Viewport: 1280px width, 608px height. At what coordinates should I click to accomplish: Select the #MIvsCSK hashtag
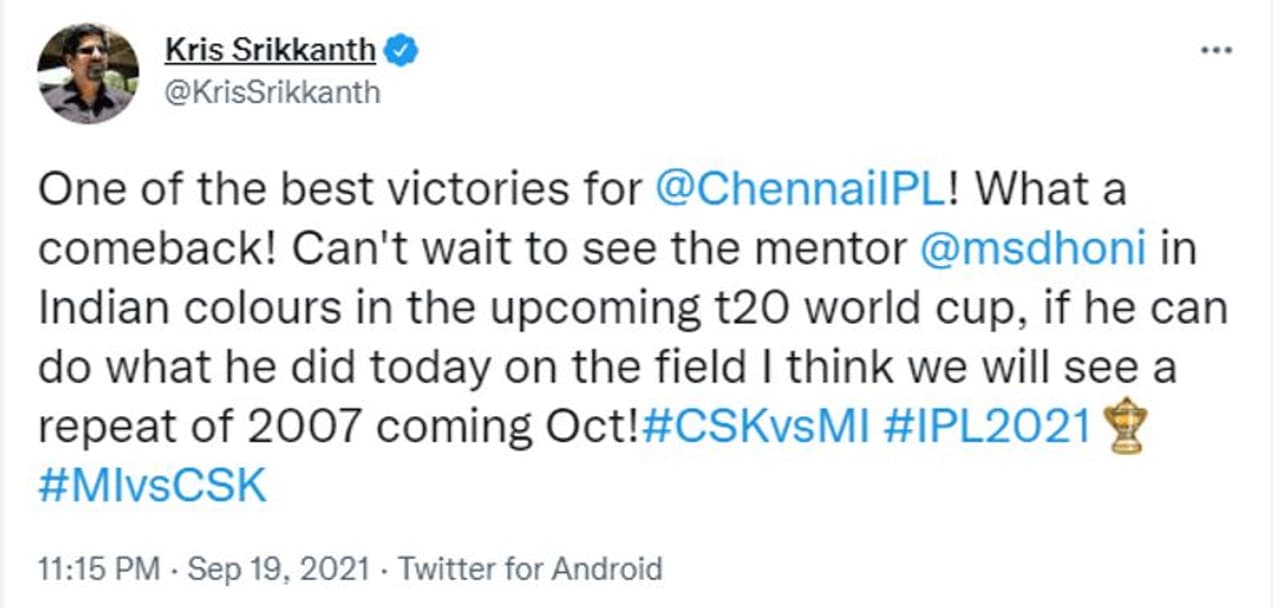[153, 487]
